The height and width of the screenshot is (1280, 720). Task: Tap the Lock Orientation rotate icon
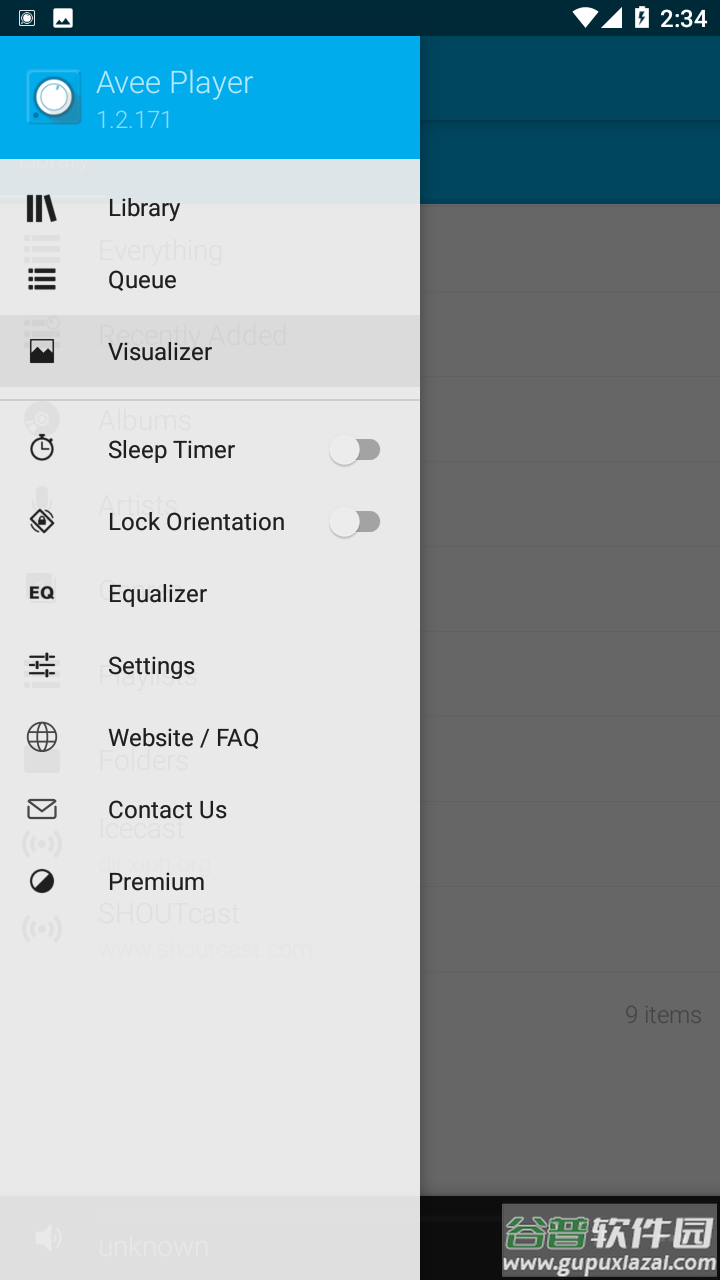(42, 521)
